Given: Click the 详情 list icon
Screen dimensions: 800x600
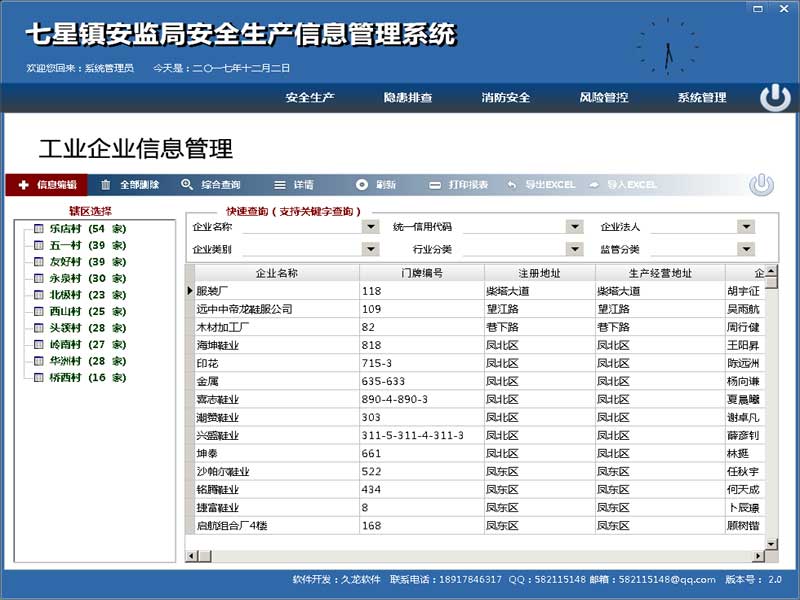Looking at the screenshot, I should click(280, 185).
